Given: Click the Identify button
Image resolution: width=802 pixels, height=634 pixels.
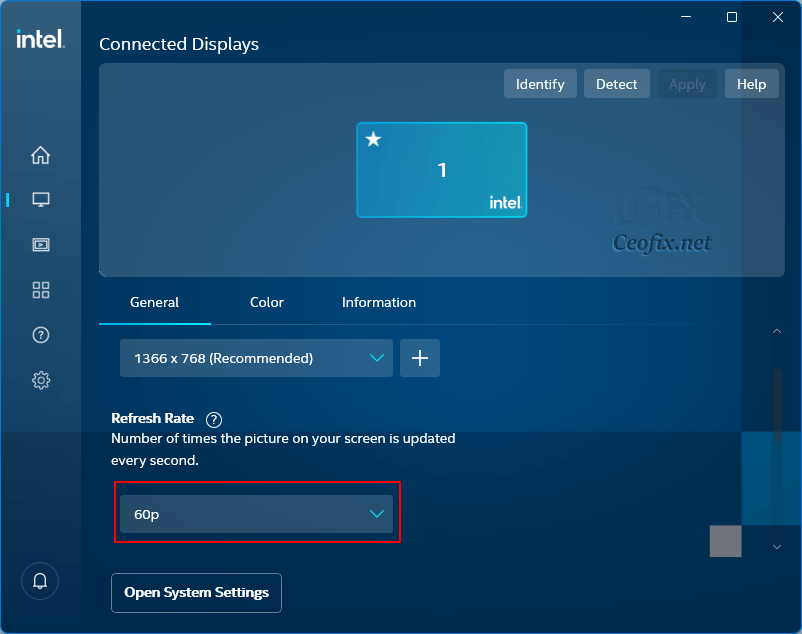Looking at the screenshot, I should pos(540,84).
